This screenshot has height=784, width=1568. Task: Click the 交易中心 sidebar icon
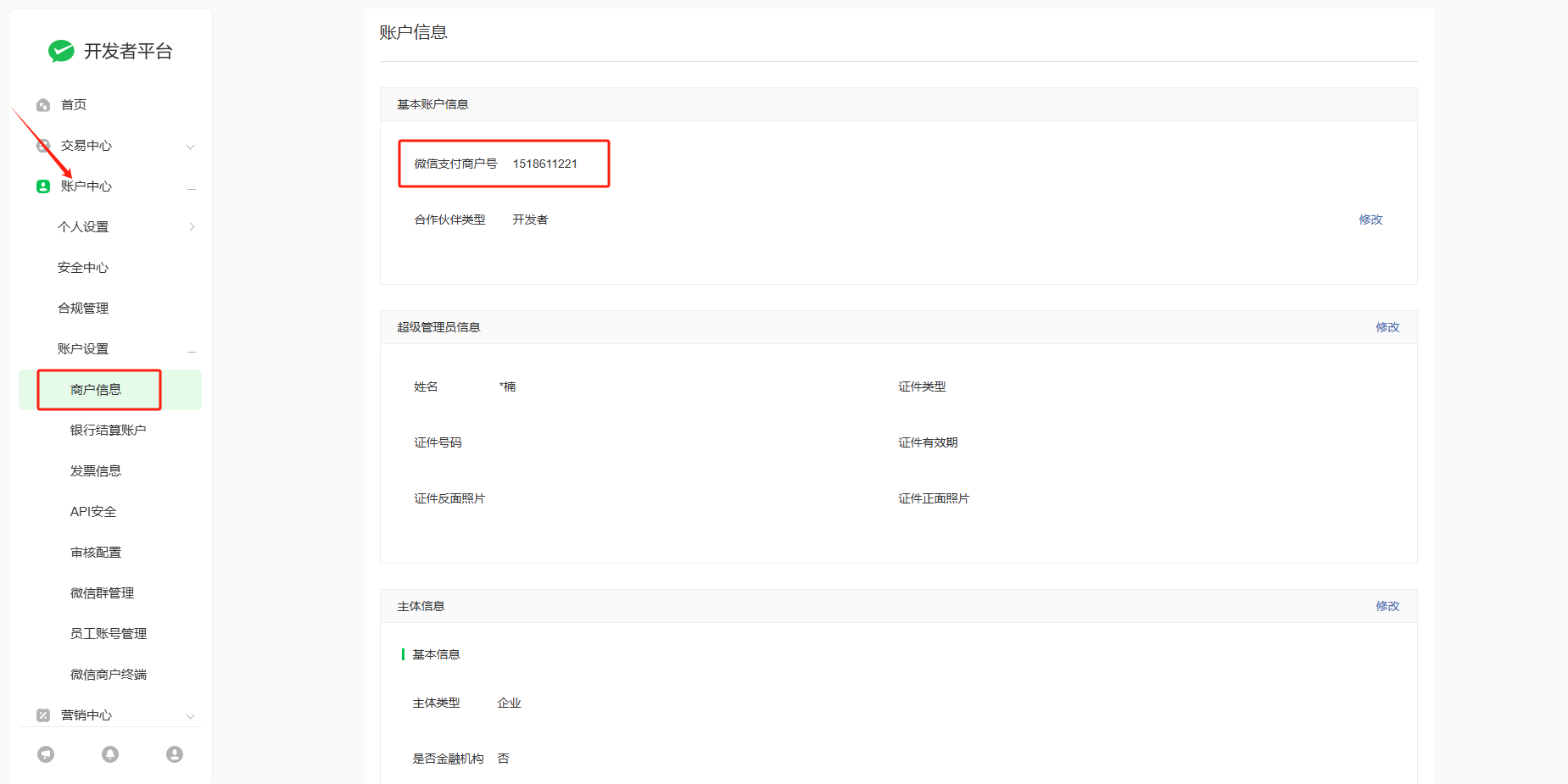tap(43, 146)
